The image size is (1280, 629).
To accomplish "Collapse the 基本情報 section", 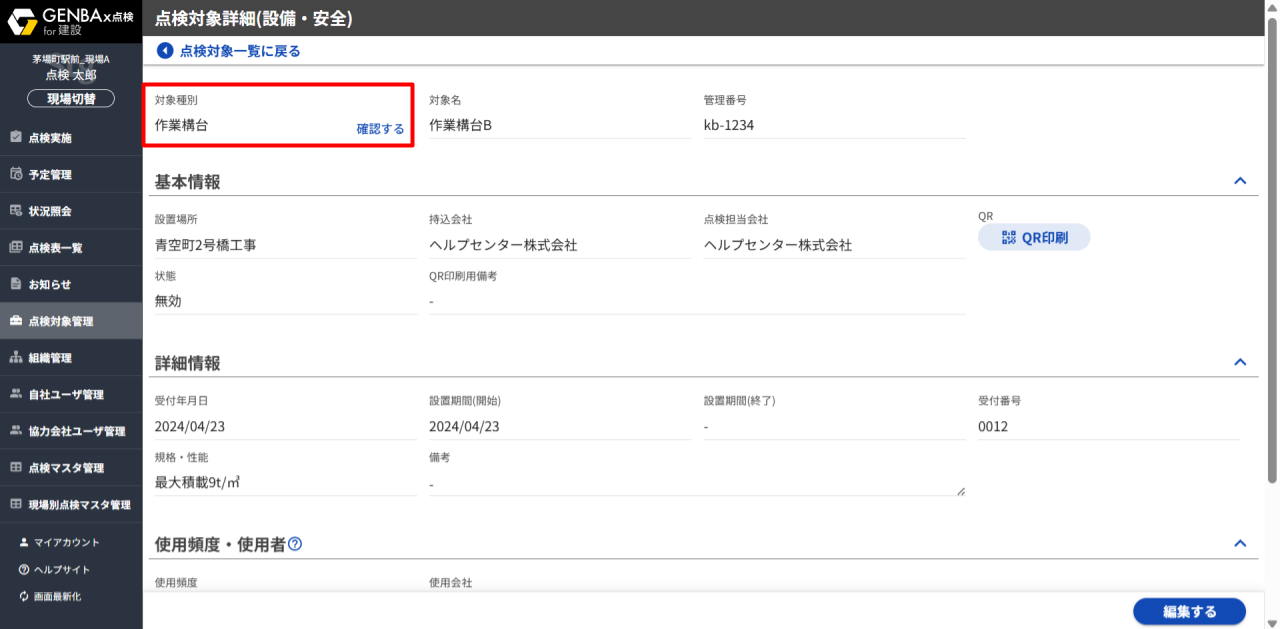I will (1240, 181).
